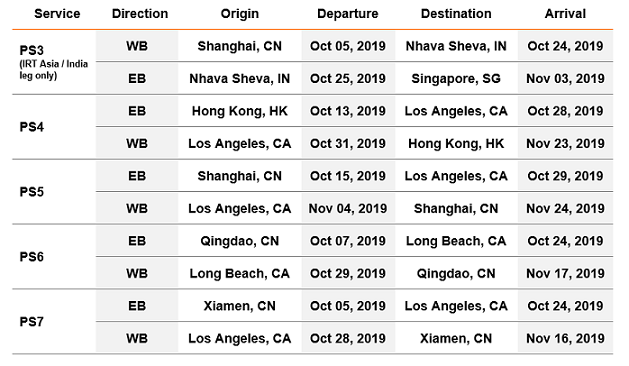Click the Destination column header
Viewport: 629px width, 366px height.
click(456, 14)
